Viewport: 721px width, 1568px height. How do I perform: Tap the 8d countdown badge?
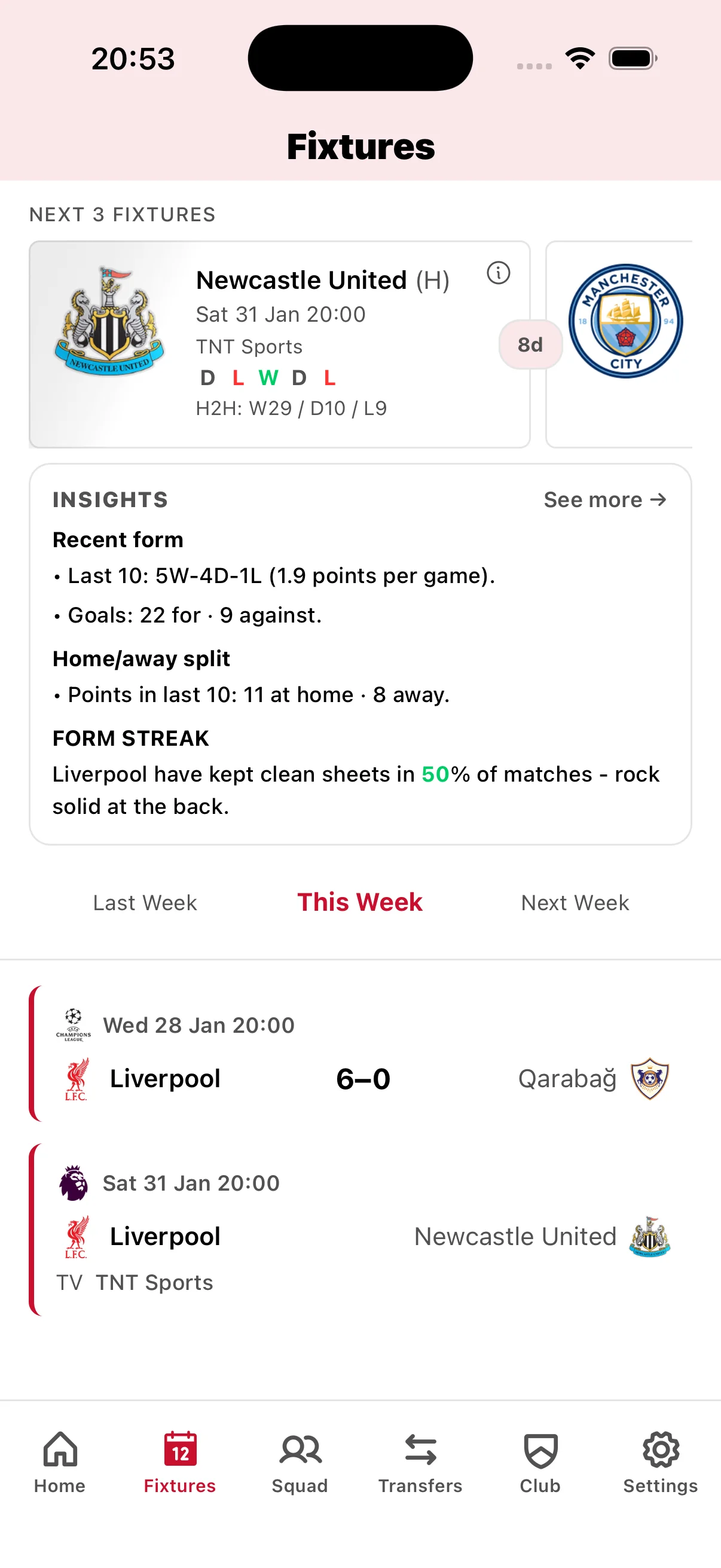530,344
